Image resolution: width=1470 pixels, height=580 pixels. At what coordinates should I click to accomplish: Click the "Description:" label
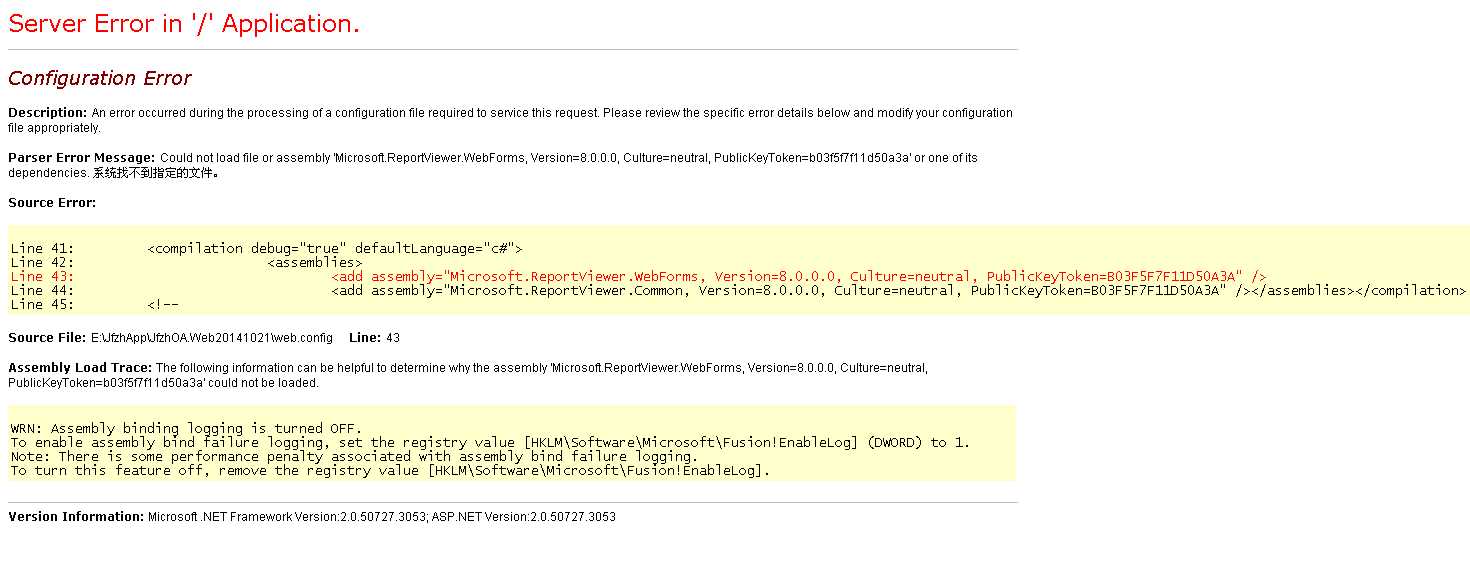(48, 113)
